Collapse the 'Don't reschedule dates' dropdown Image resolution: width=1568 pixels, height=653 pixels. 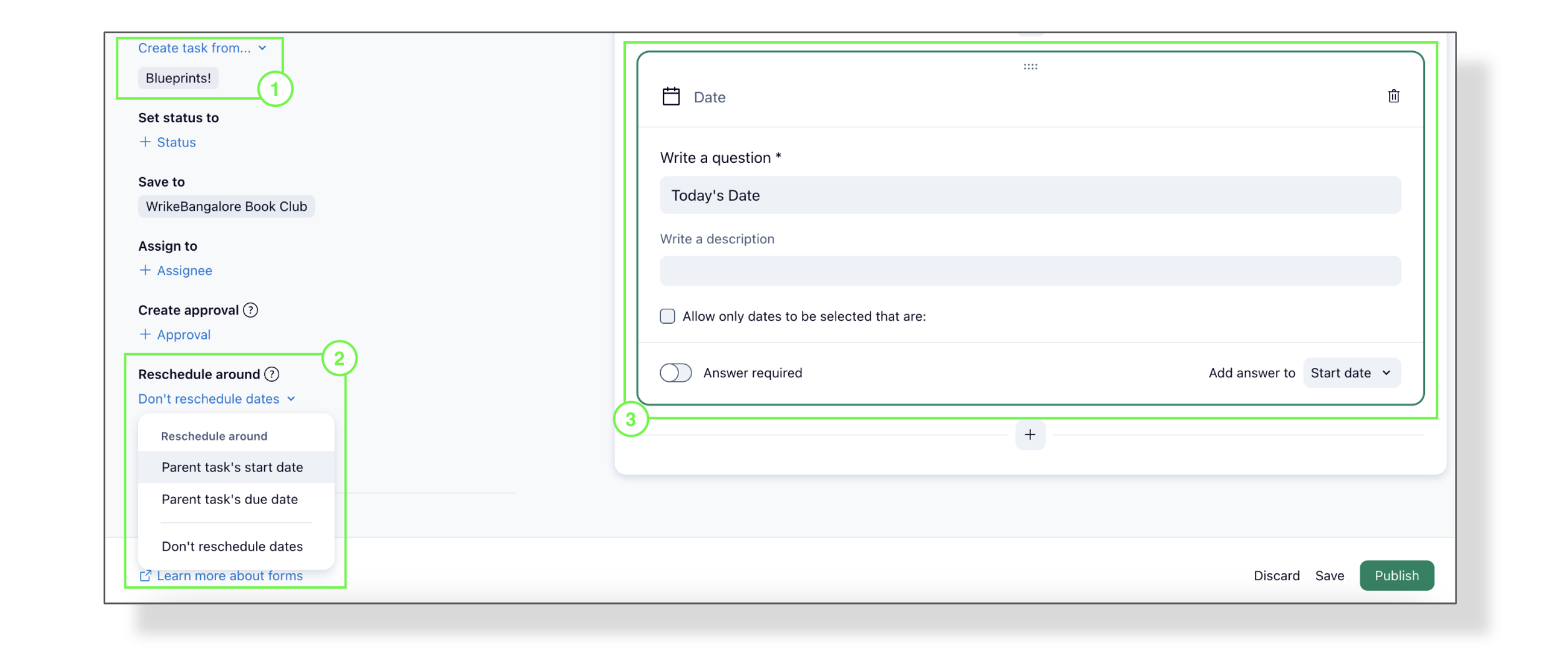[x=217, y=399]
